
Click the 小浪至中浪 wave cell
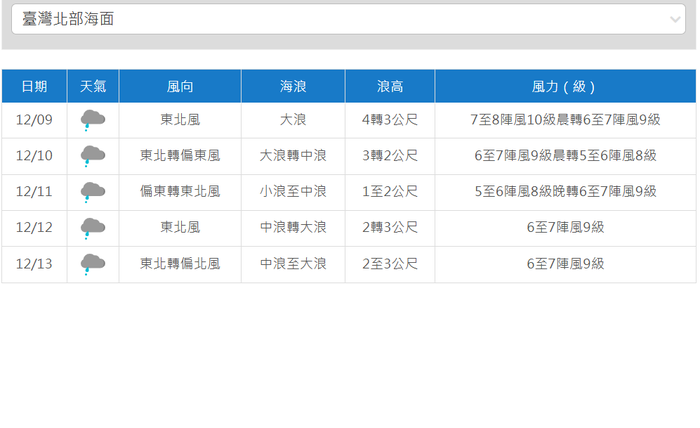[293, 192]
